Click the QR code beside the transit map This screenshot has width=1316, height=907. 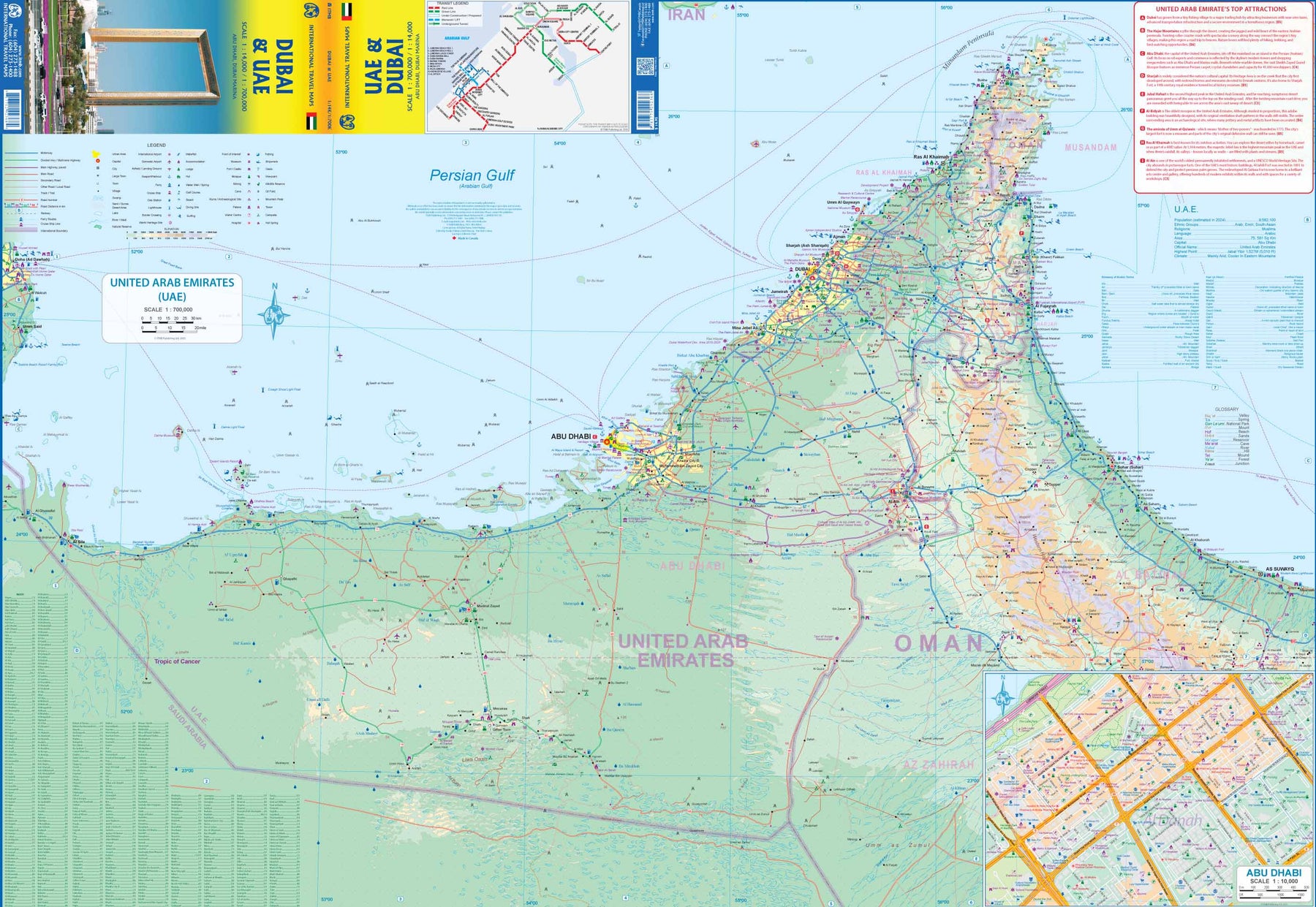tap(644, 67)
